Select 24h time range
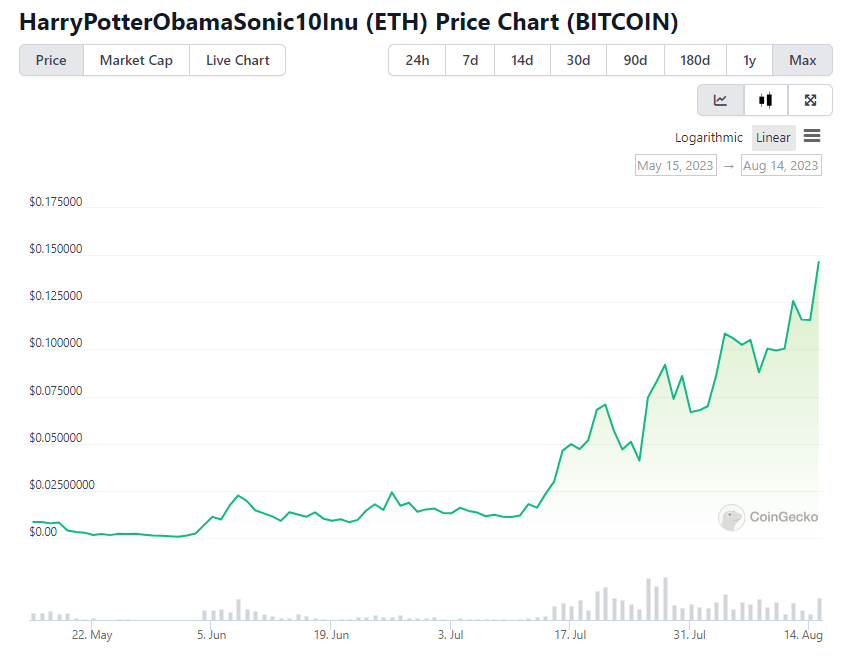Screen dimensions: 847x667 417,60
